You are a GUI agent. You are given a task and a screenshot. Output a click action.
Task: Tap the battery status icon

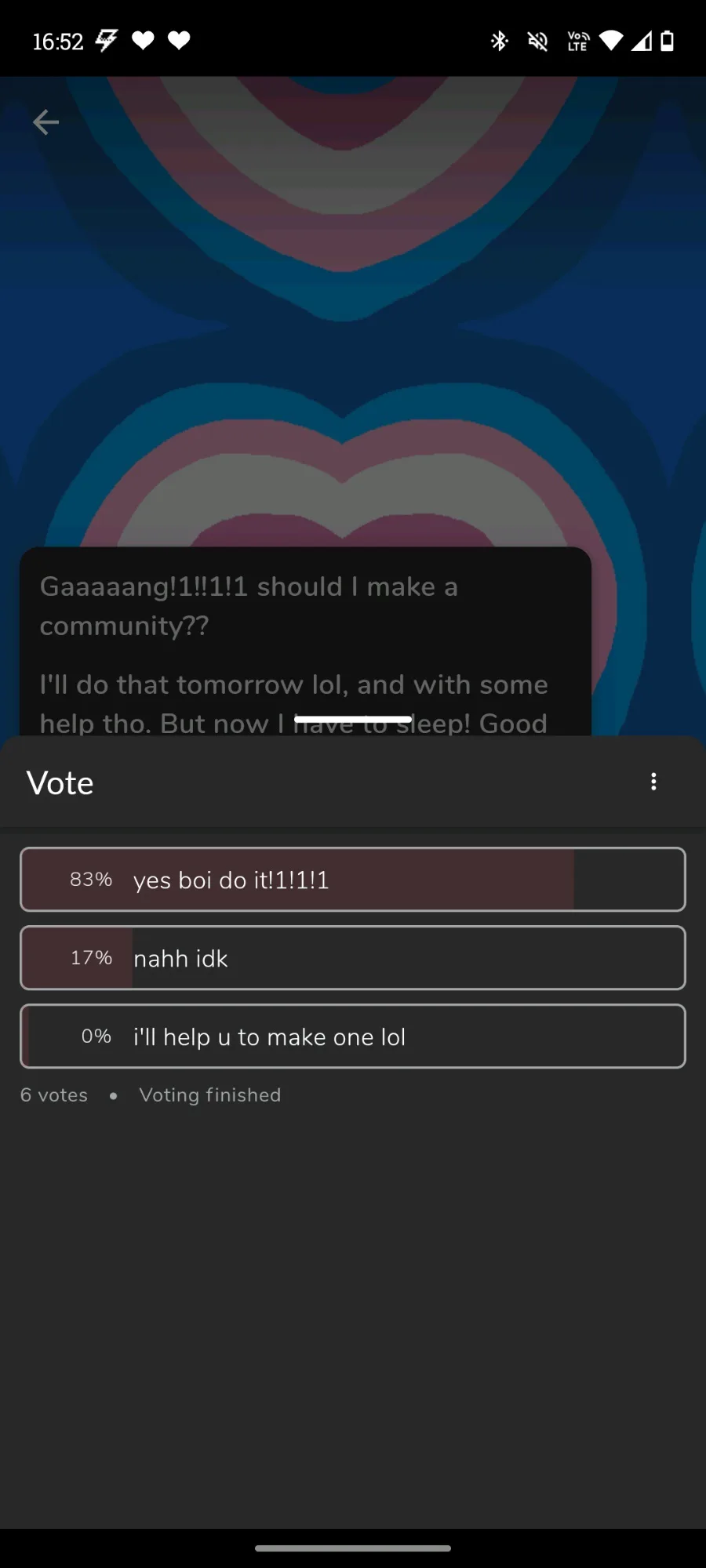click(x=667, y=41)
